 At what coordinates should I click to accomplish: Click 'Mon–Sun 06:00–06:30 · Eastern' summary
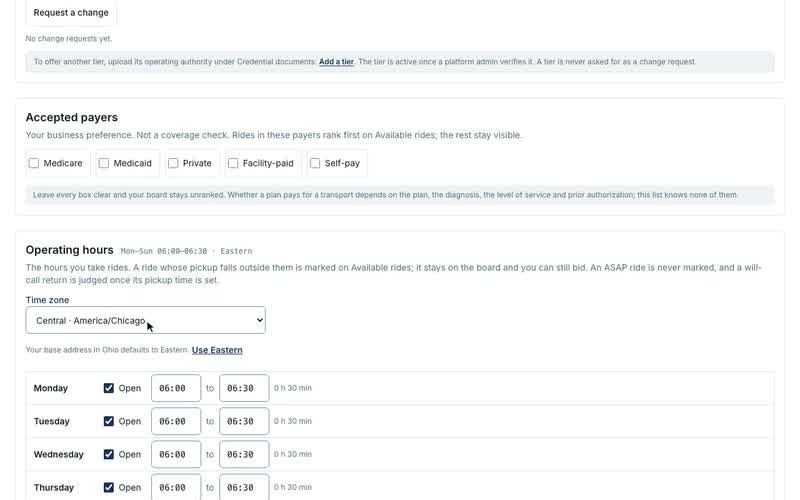point(186,251)
